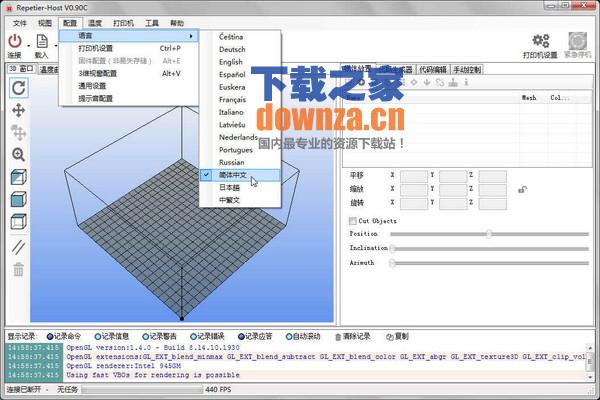
Task: Open printer settings gears icon
Action: tap(541, 41)
